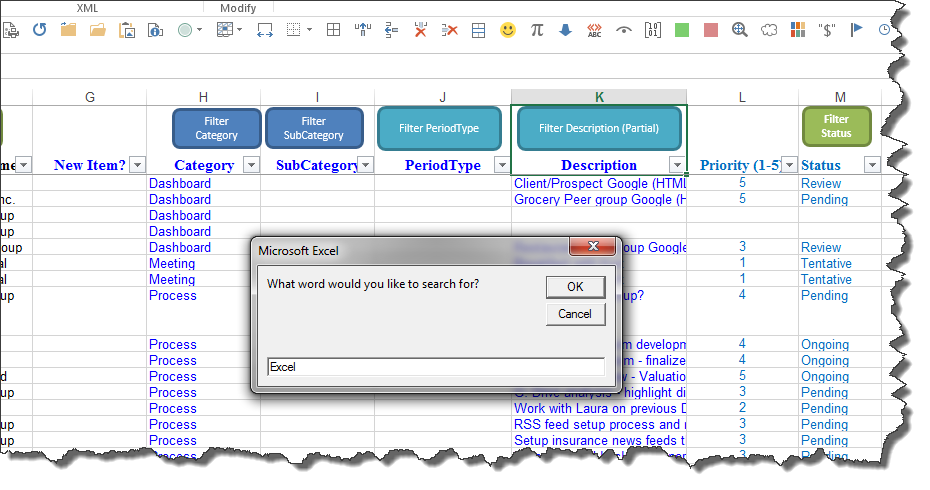This screenshot has height=490, width=930.
Task: Click the blue table layout icon
Action: [x=479, y=30]
